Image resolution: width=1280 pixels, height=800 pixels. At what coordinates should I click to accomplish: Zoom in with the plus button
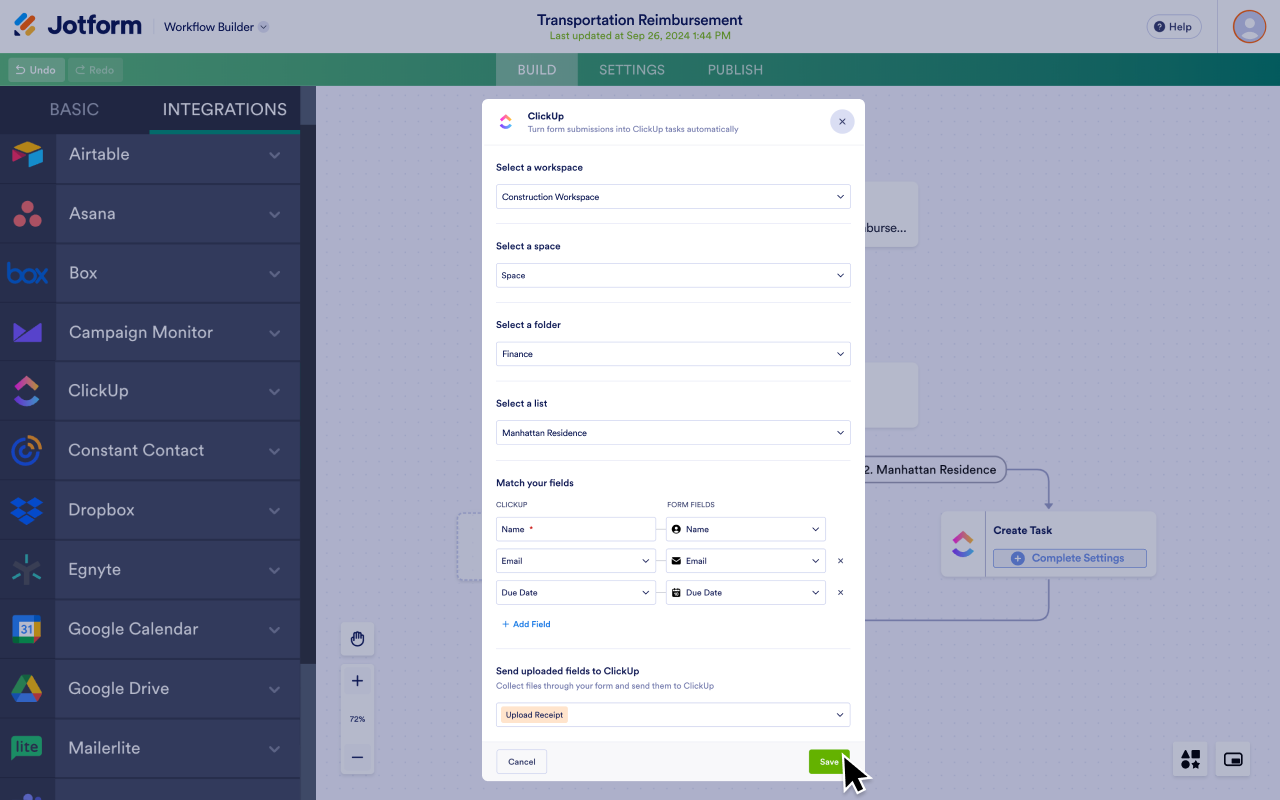tap(357, 681)
